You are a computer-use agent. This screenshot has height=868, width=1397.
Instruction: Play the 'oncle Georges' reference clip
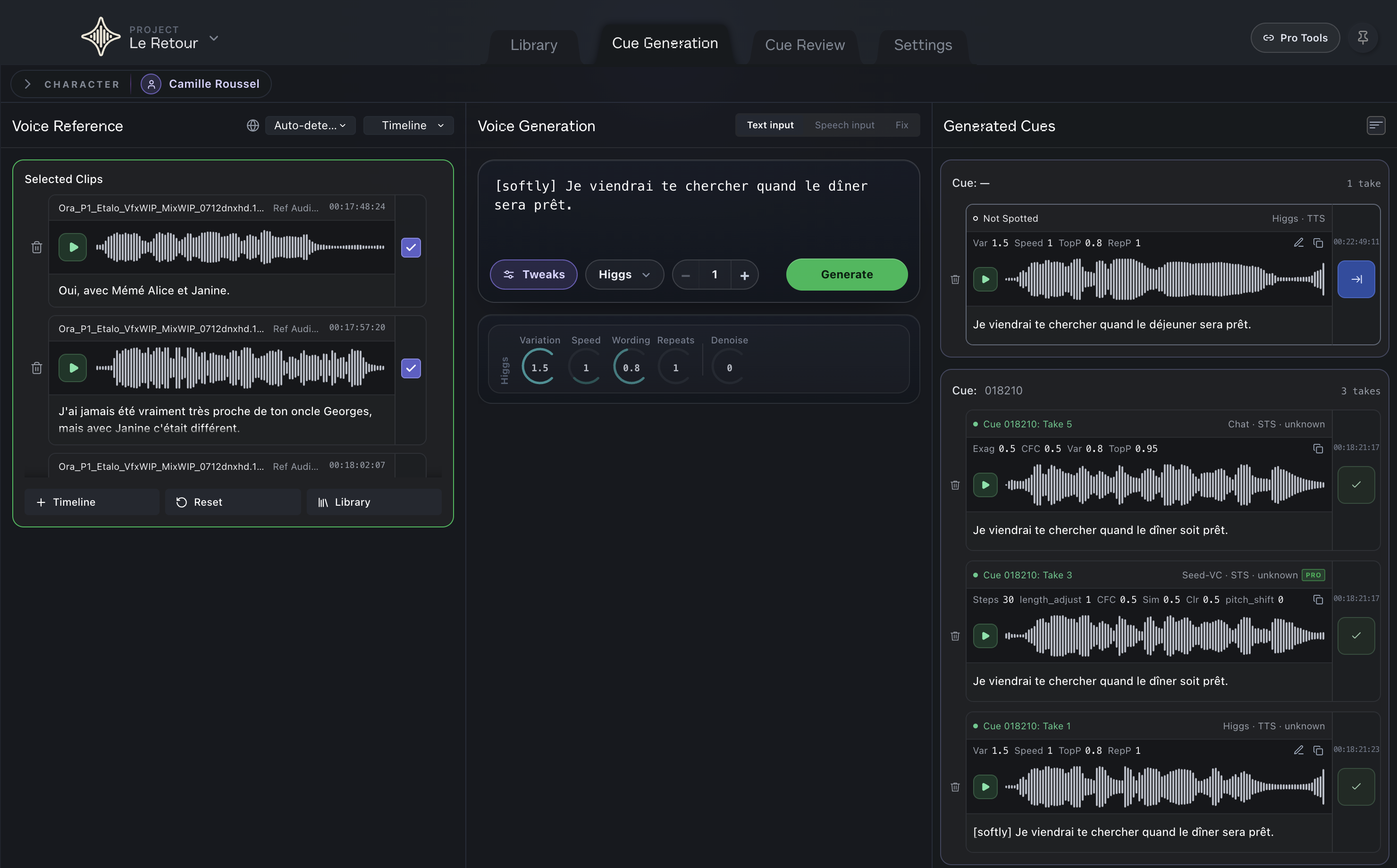coord(73,368)
